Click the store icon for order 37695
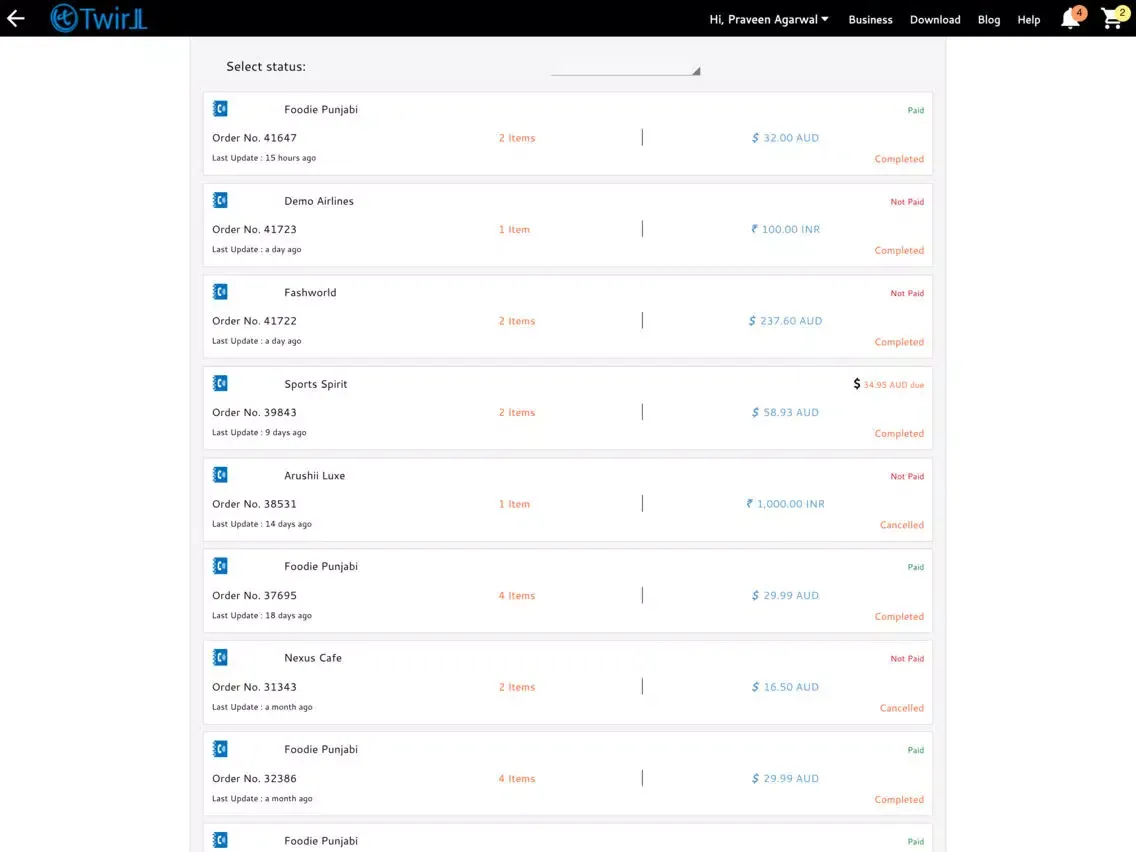1136x852 pixels. [220, 566]
